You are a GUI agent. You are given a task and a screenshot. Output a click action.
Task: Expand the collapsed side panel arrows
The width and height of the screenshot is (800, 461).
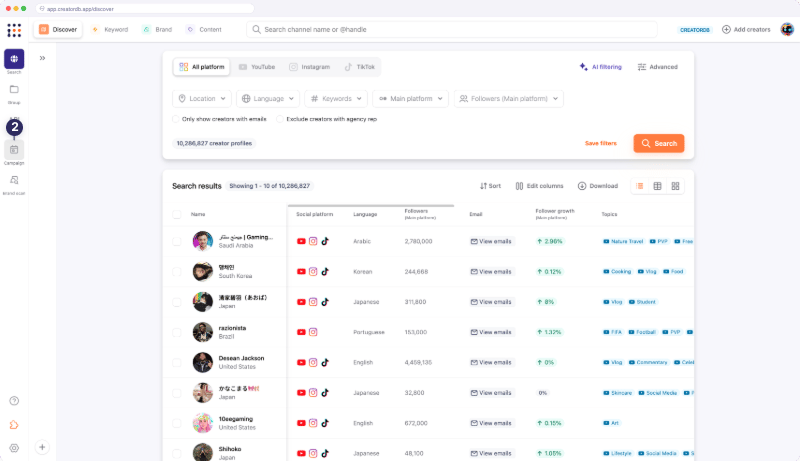click(x=42, y=58)
